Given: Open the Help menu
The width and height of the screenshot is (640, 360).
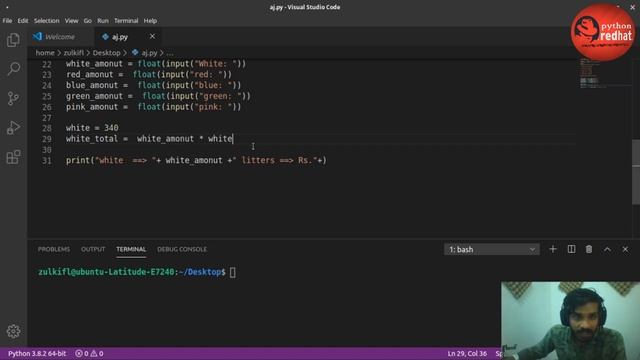Looking at the screenshot, I should (150, 20).
